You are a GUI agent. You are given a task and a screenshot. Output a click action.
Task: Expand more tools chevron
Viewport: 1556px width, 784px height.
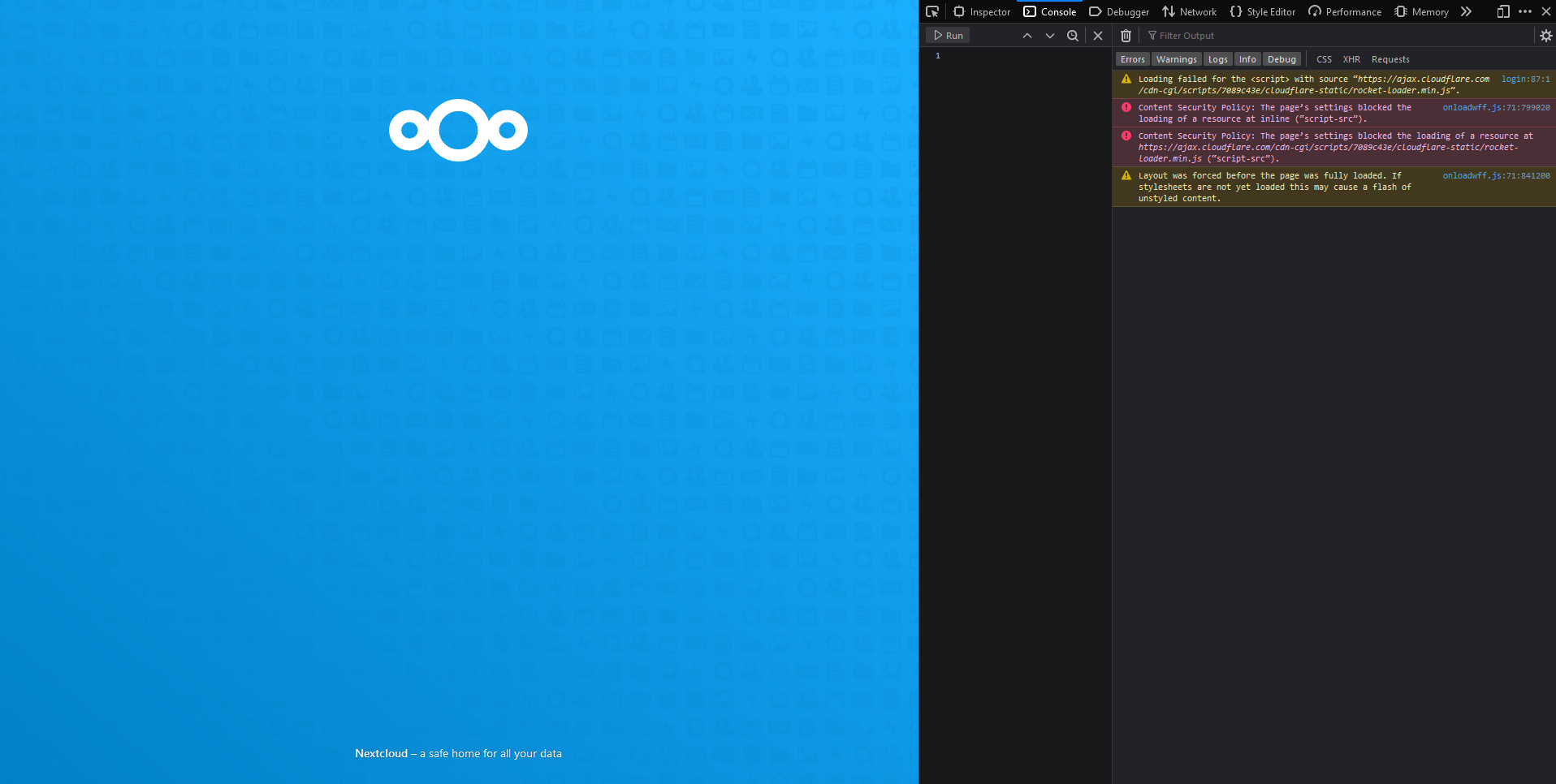point(1466,11)
